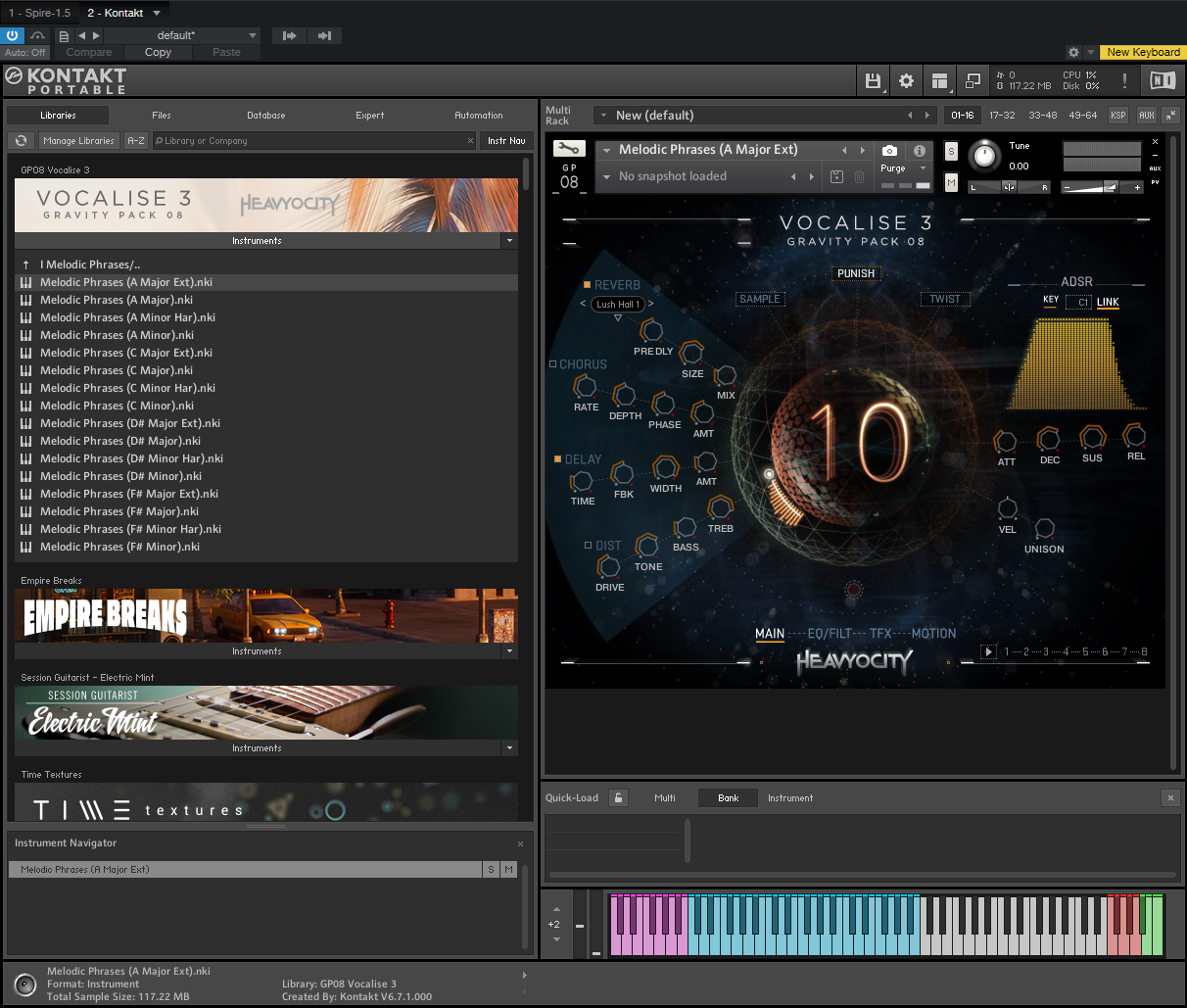
Task: Click the UNISON knob
Action: coord(1044,529)
